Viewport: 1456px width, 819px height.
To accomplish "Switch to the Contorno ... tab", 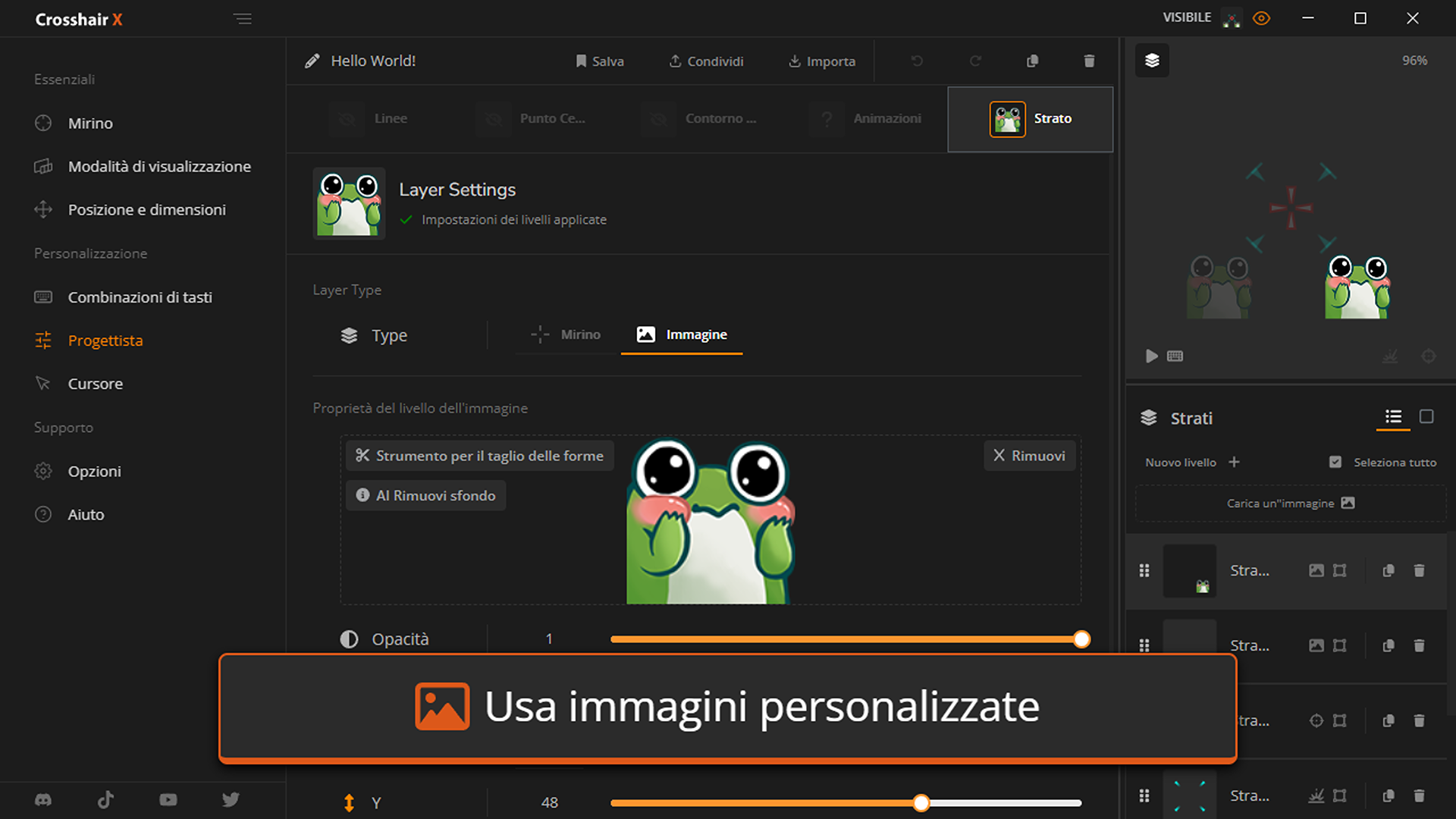I will pos(700,119).
